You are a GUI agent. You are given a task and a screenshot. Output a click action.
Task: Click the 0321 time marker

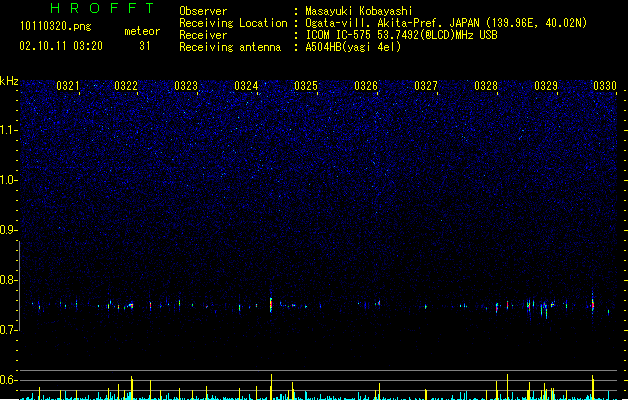click(x=67, y=86)
